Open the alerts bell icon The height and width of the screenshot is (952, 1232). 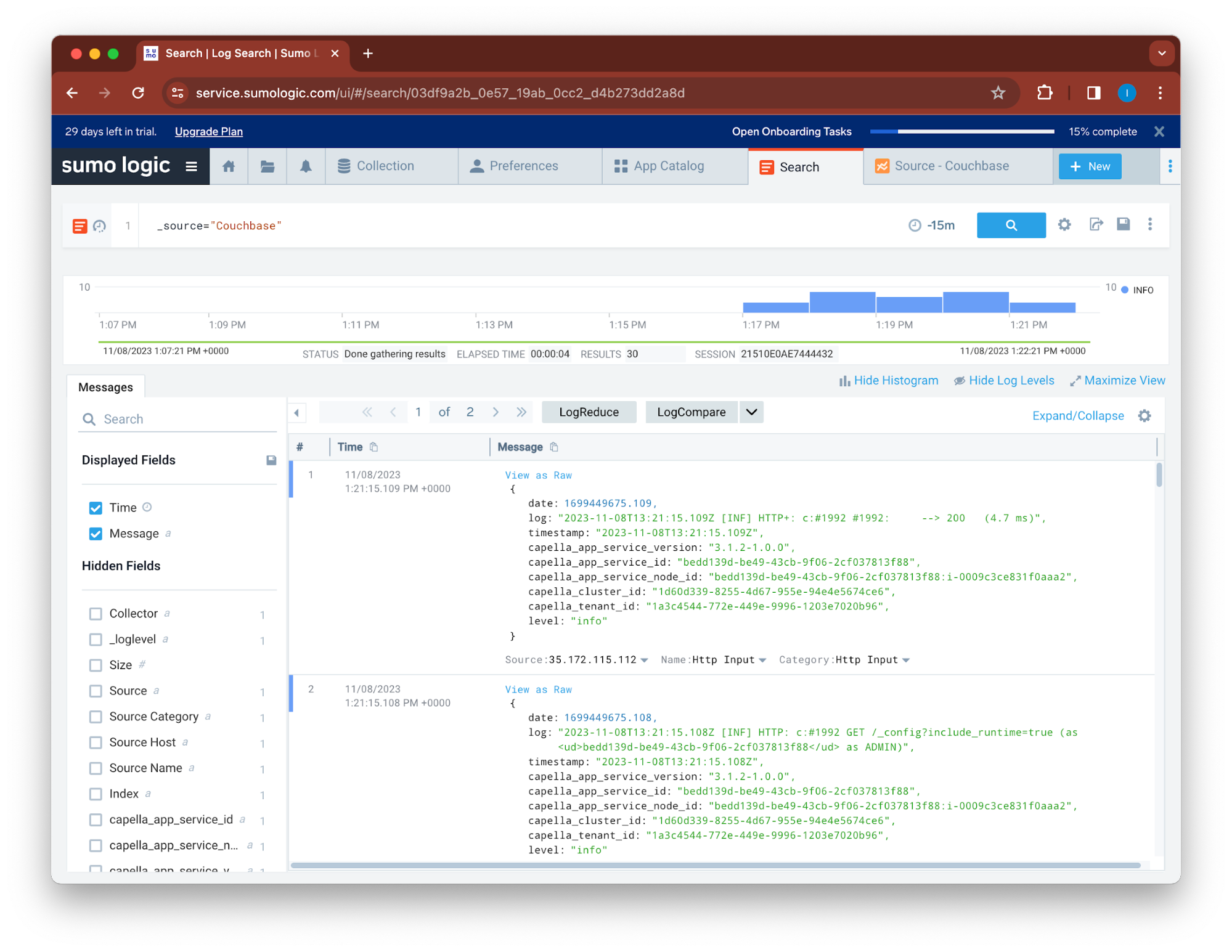point(306,166)
